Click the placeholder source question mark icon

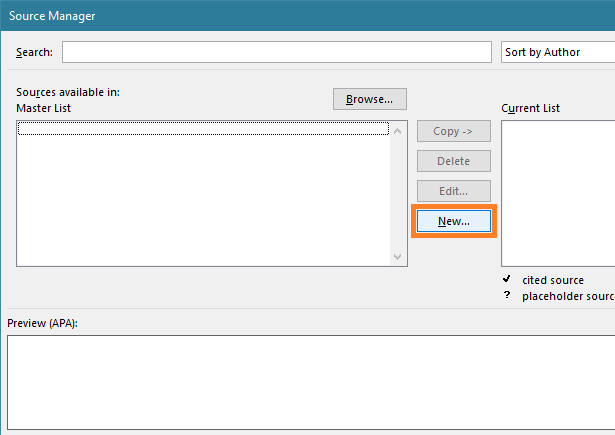click(x=507, y=295)
